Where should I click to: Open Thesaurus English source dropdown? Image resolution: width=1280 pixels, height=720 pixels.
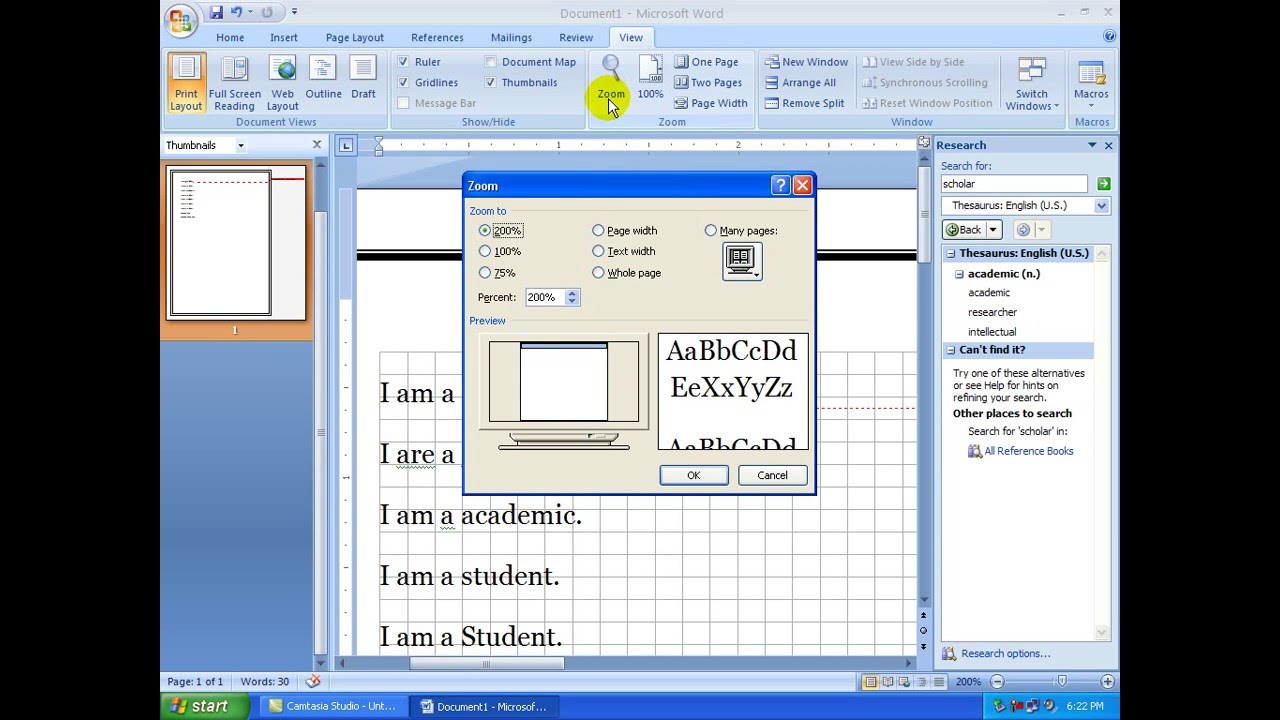(x=1101, y=206)
